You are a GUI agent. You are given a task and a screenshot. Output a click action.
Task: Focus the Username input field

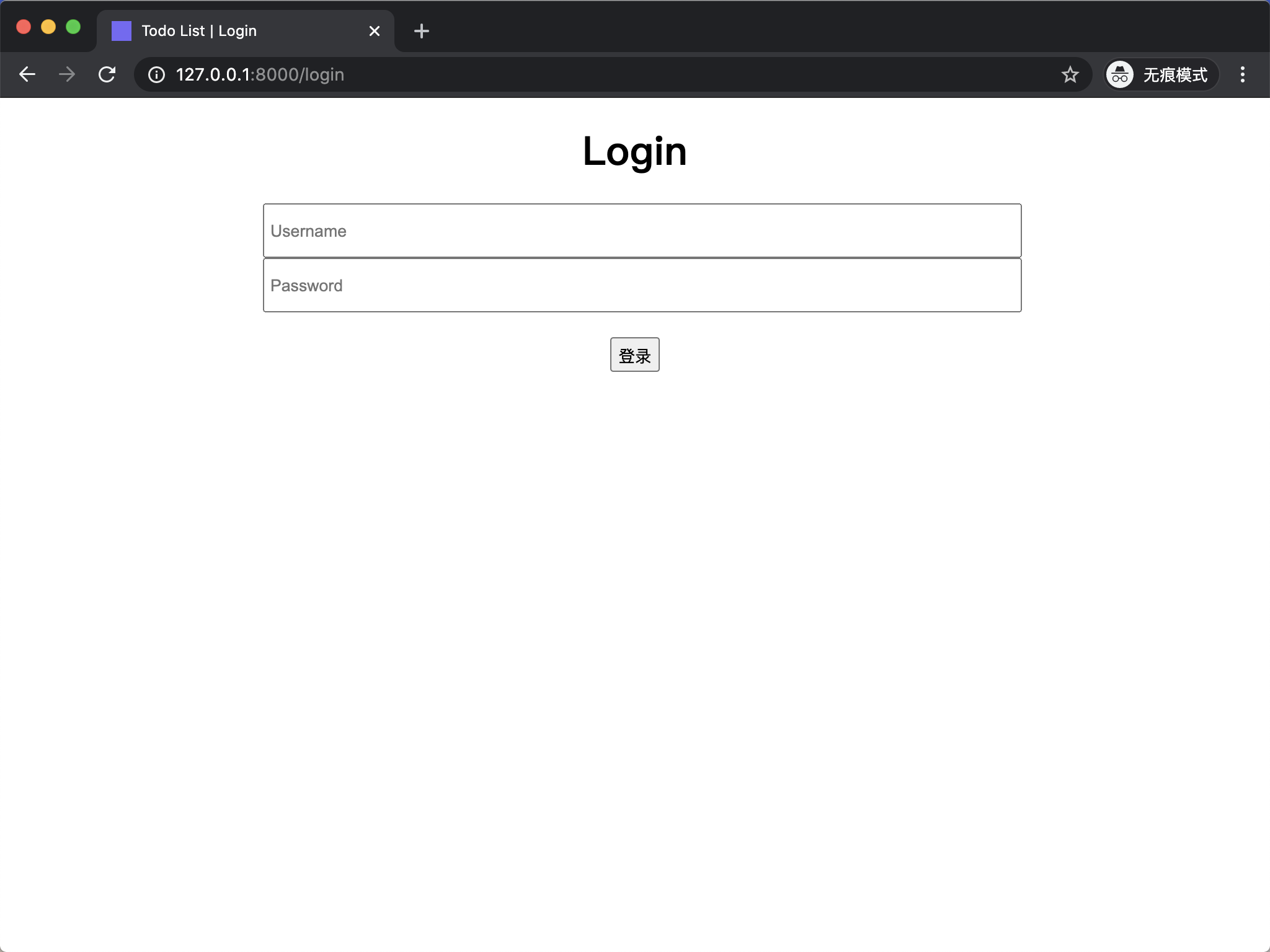[x=642, y=231]
